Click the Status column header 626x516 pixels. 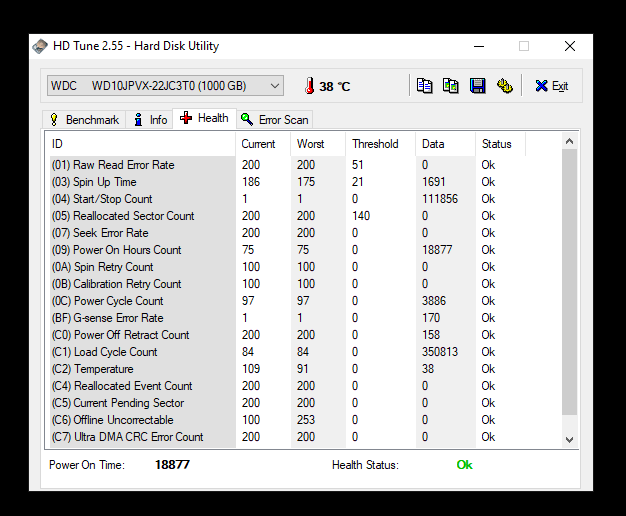tap(501, 144)
